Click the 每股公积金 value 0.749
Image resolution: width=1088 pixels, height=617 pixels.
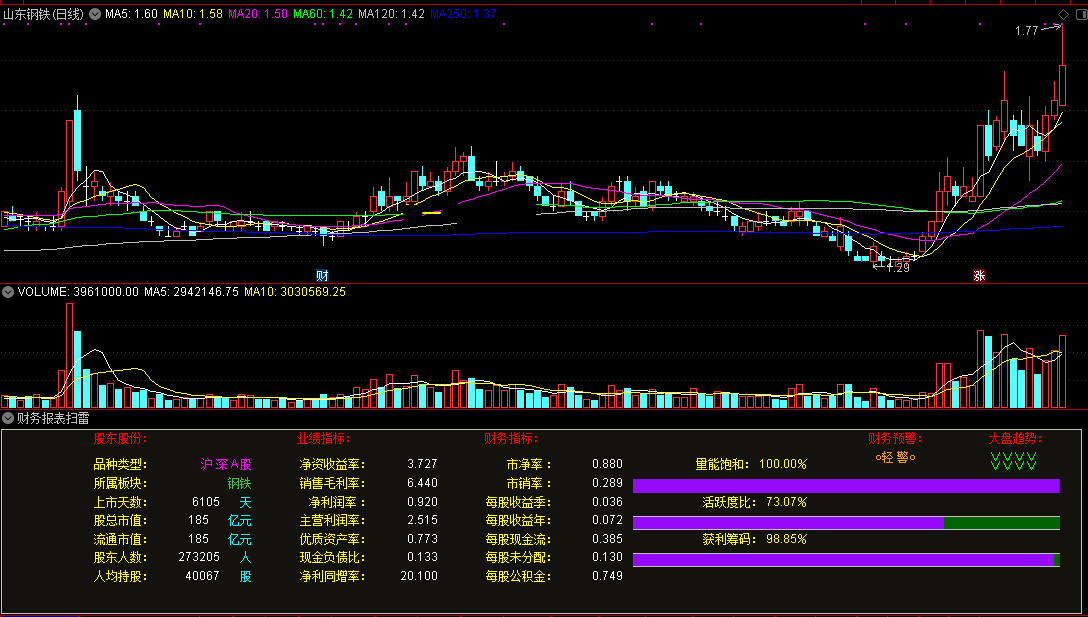tap(607, 576)
